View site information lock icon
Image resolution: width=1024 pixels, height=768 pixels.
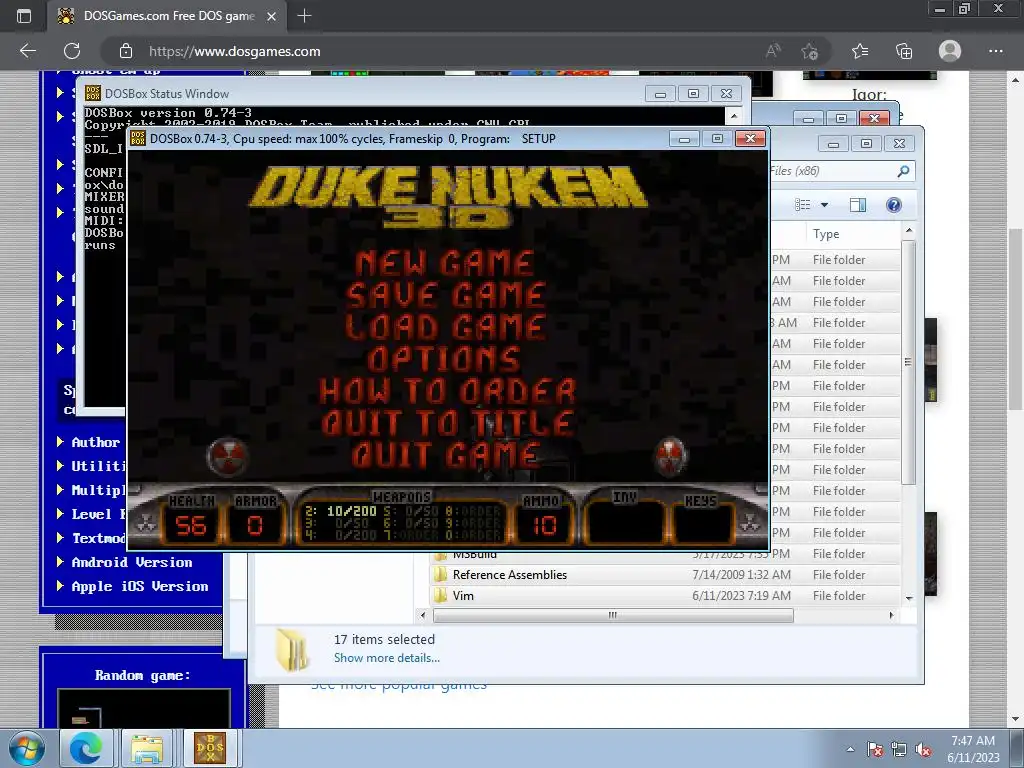point(126,51)
